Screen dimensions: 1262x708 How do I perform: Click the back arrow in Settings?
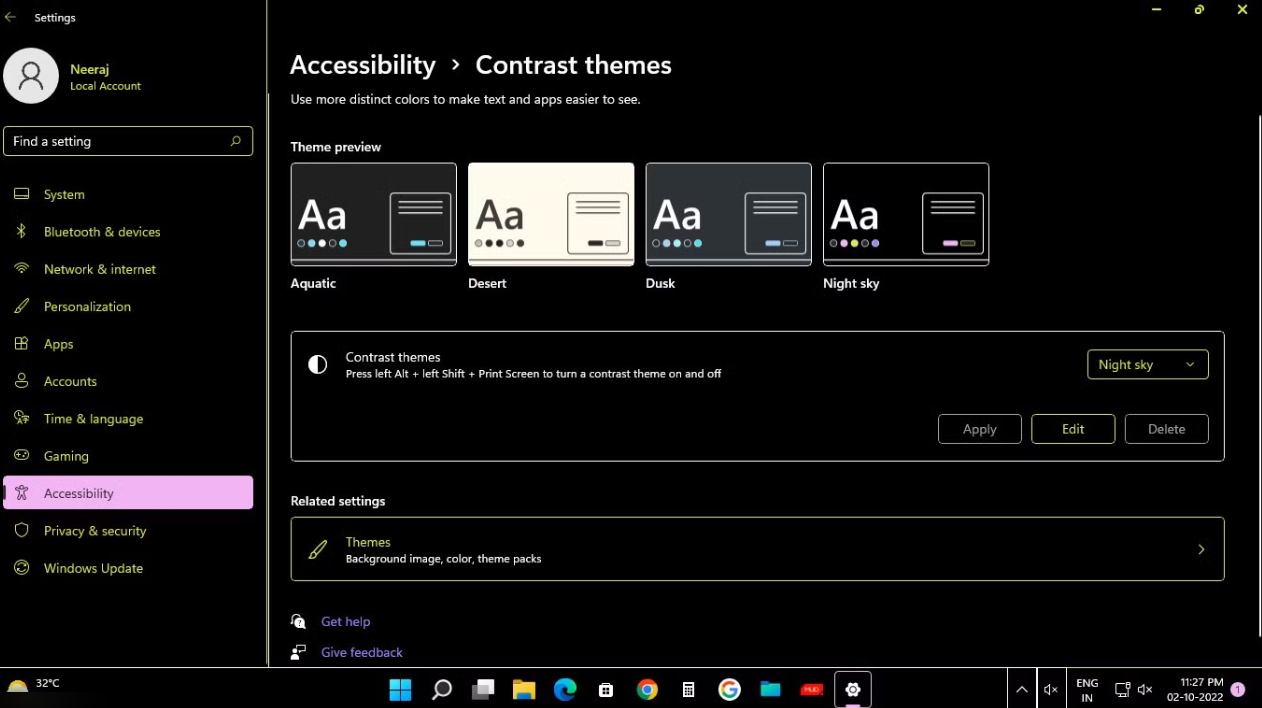point(11,18)
